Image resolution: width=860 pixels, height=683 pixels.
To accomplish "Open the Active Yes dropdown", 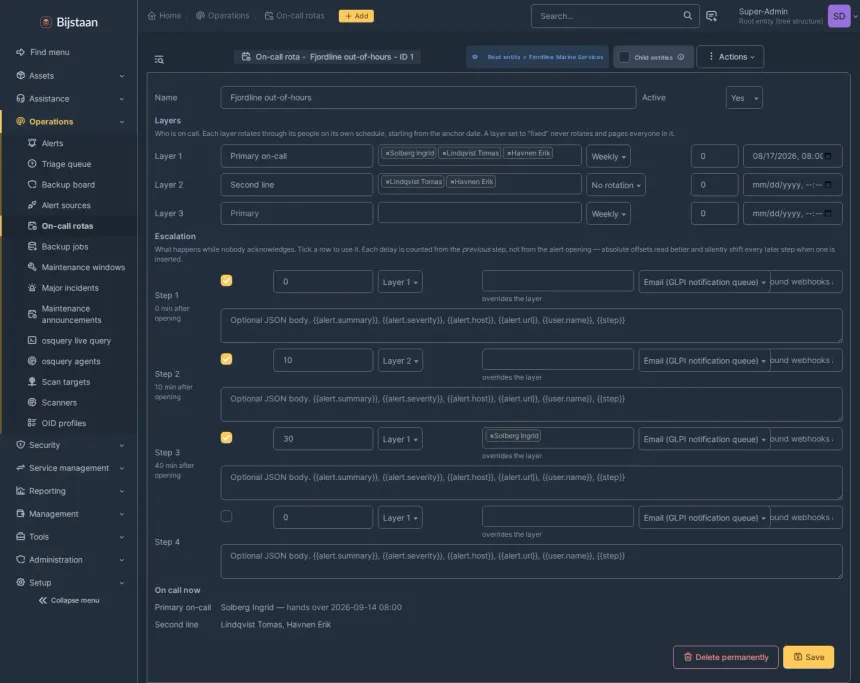I will click(744, 98).
